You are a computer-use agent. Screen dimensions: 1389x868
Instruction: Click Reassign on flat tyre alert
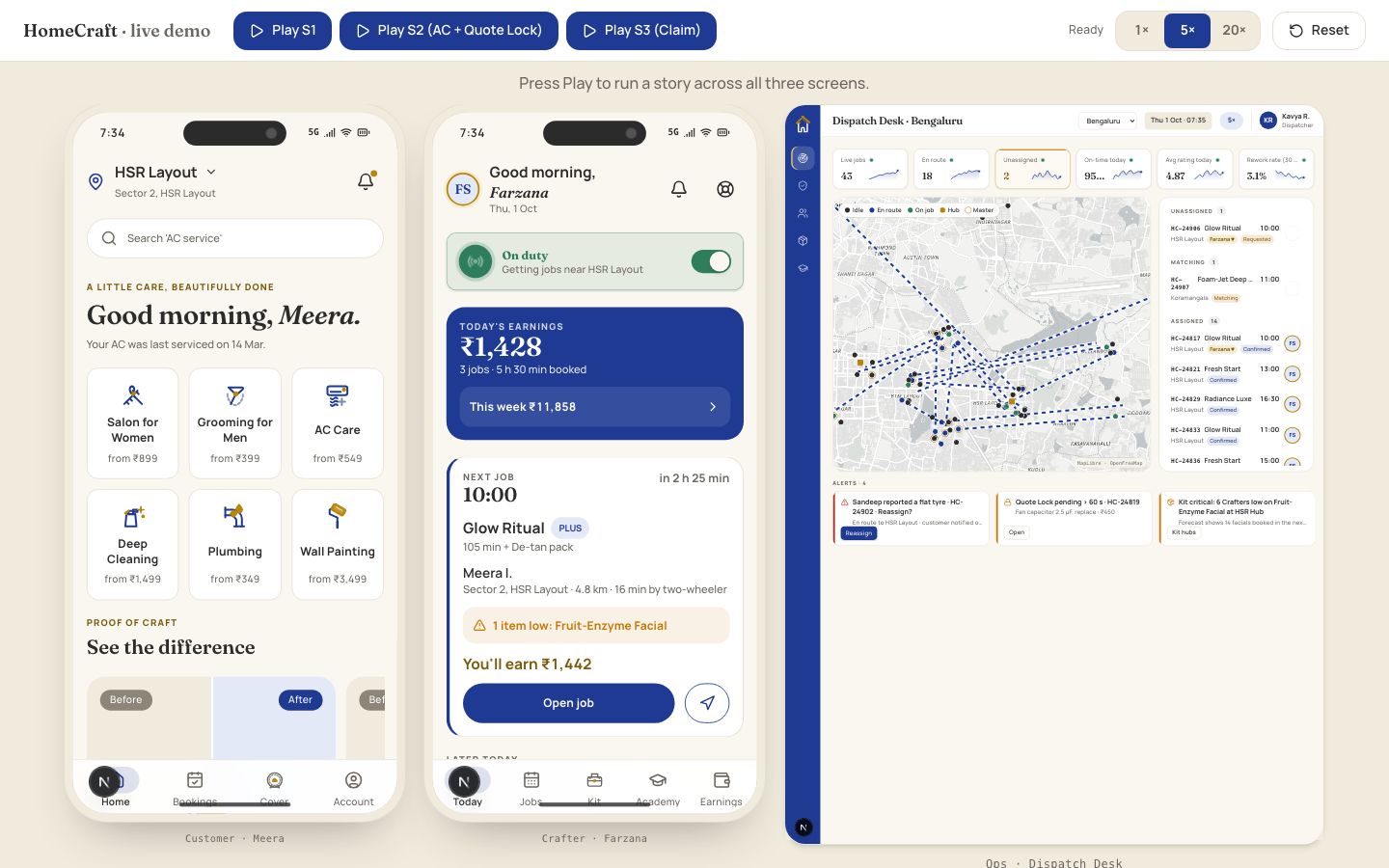(x=858, y=532)
